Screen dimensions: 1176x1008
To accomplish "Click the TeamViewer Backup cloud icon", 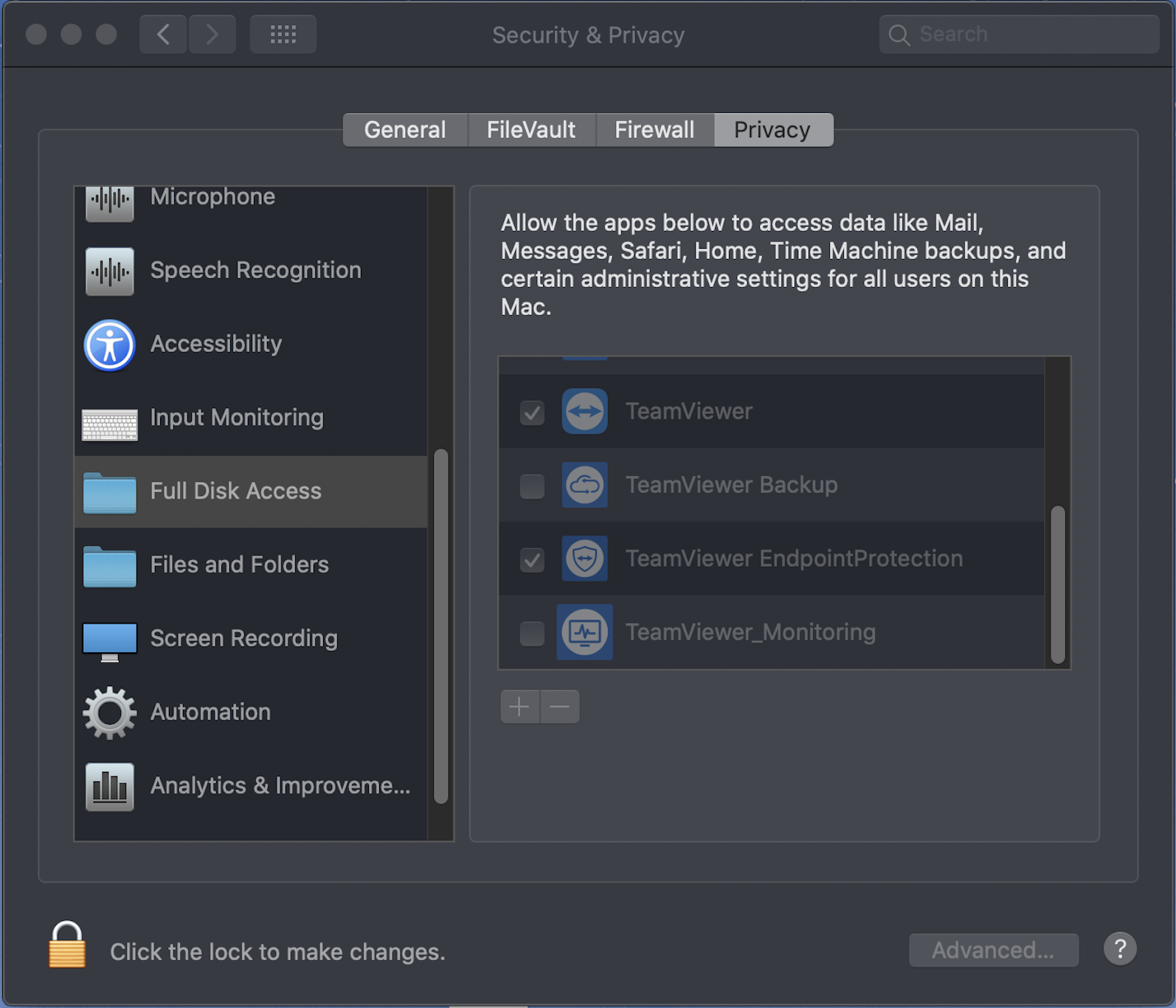I will [x=584, y=485].
